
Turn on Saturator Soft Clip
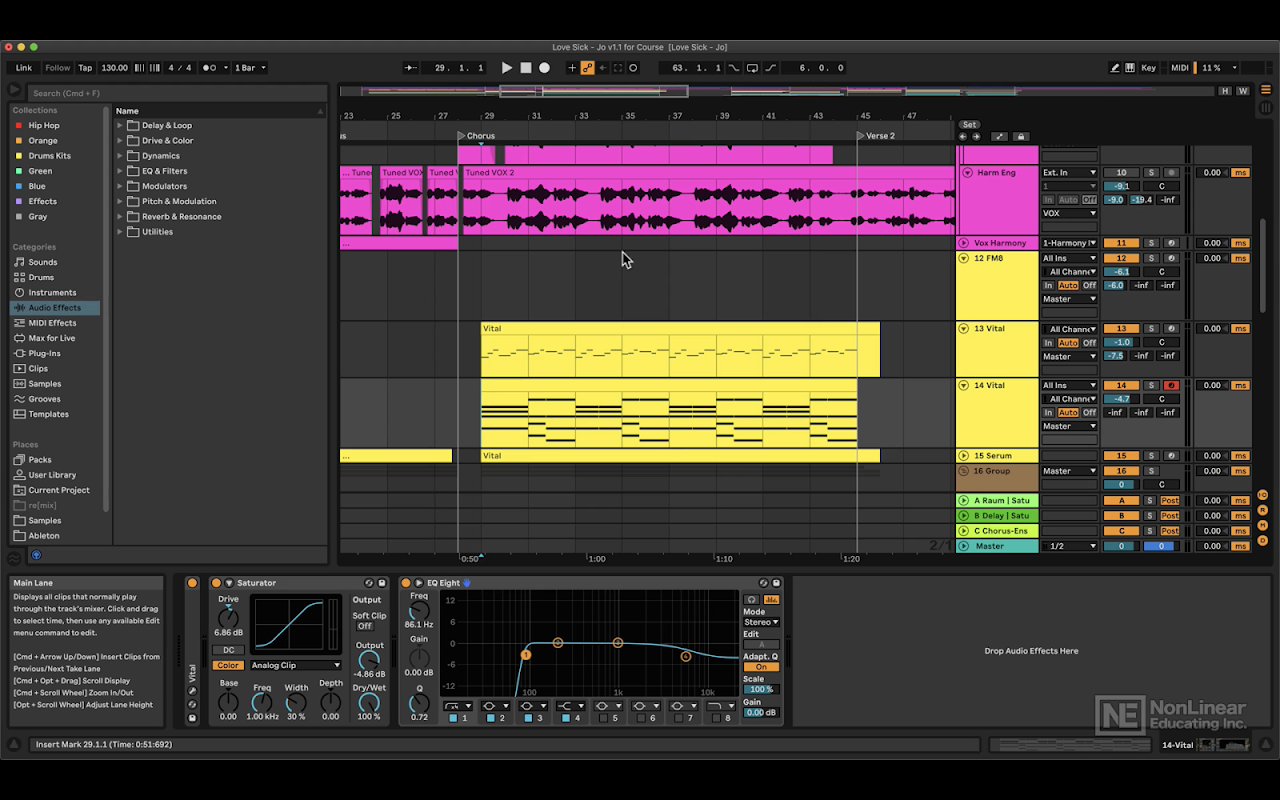pos(365,626)
